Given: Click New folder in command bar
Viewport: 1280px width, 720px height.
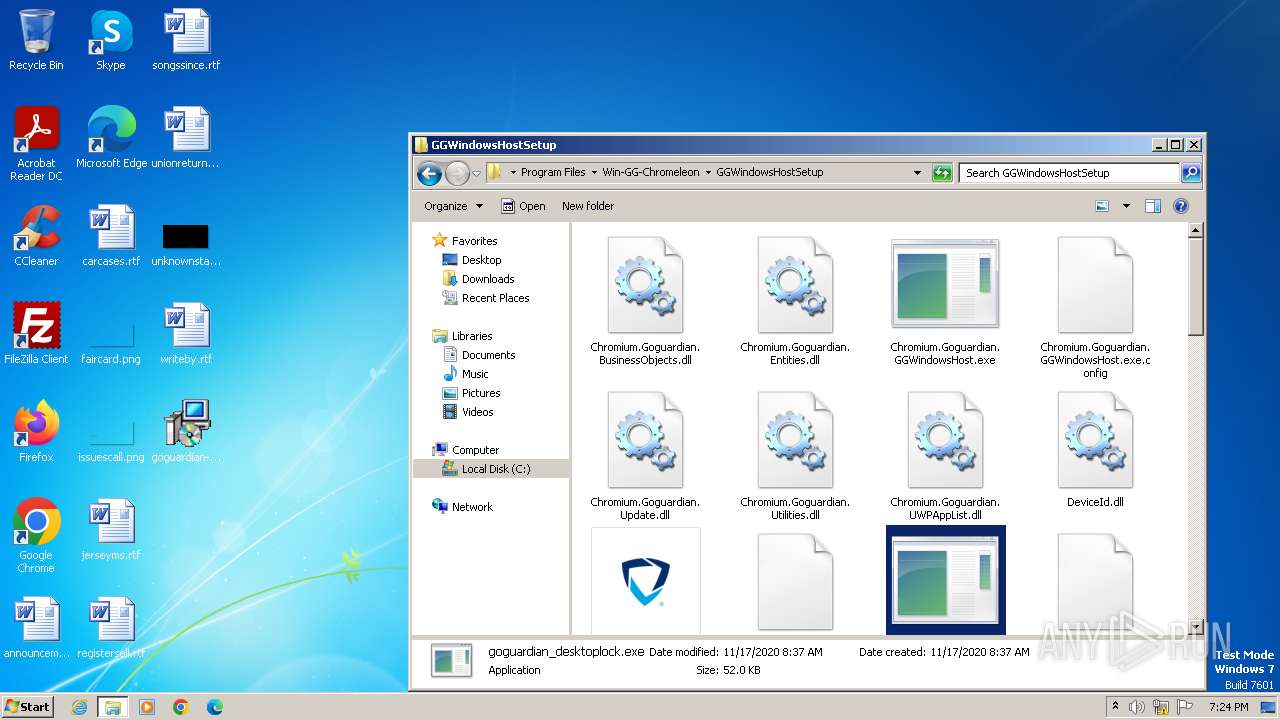Looking at the screenshot, I should pyautogui.click(x=588, y=206).
